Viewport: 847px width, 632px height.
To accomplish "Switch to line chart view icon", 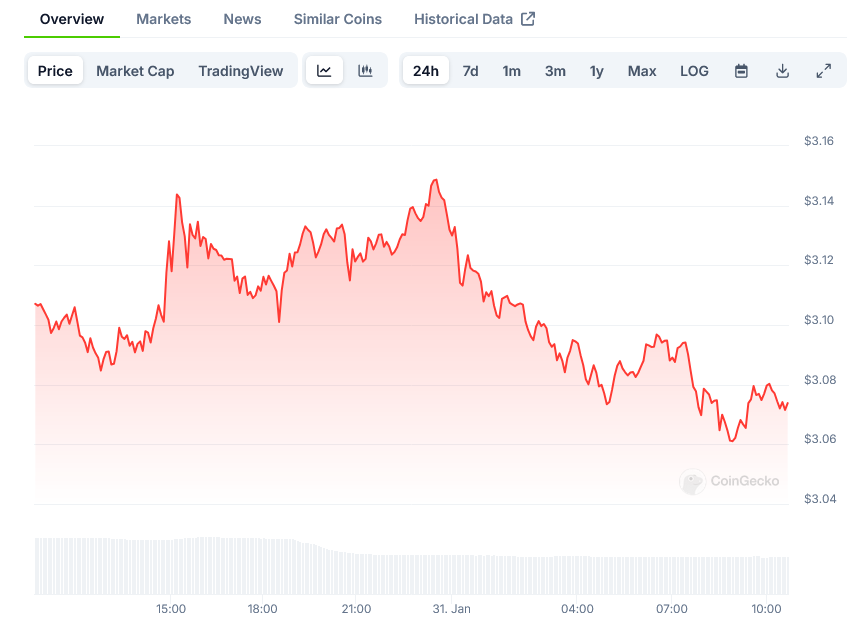I will [324, 71].
